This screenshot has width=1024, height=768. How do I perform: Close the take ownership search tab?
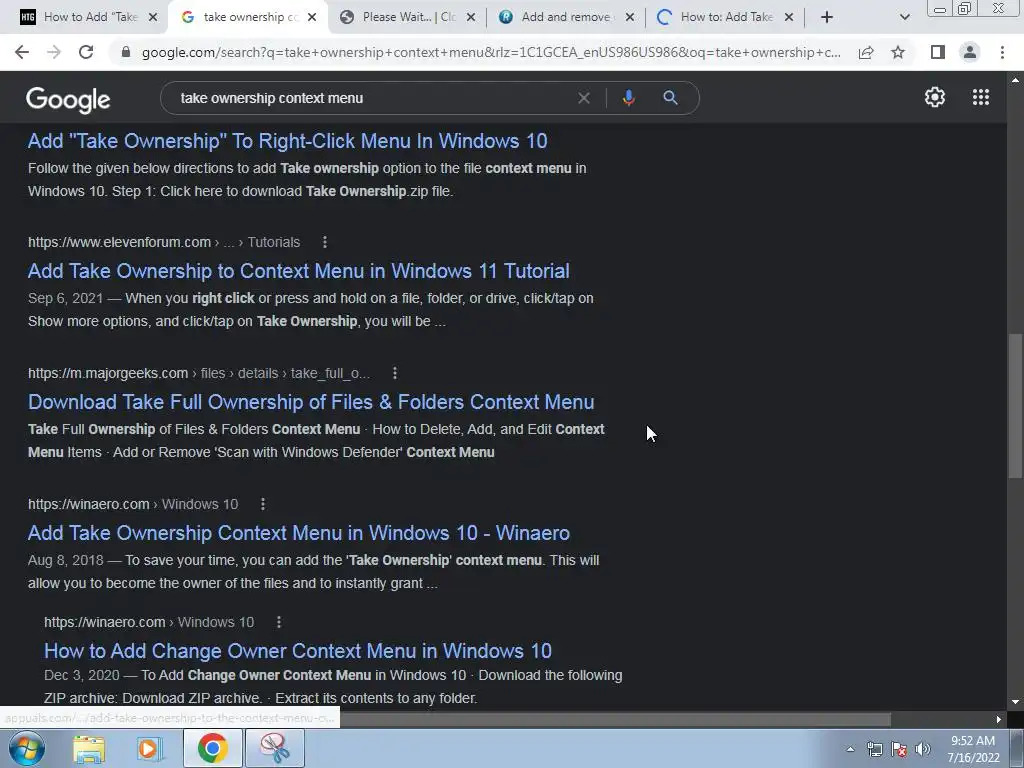click(312, 17)
